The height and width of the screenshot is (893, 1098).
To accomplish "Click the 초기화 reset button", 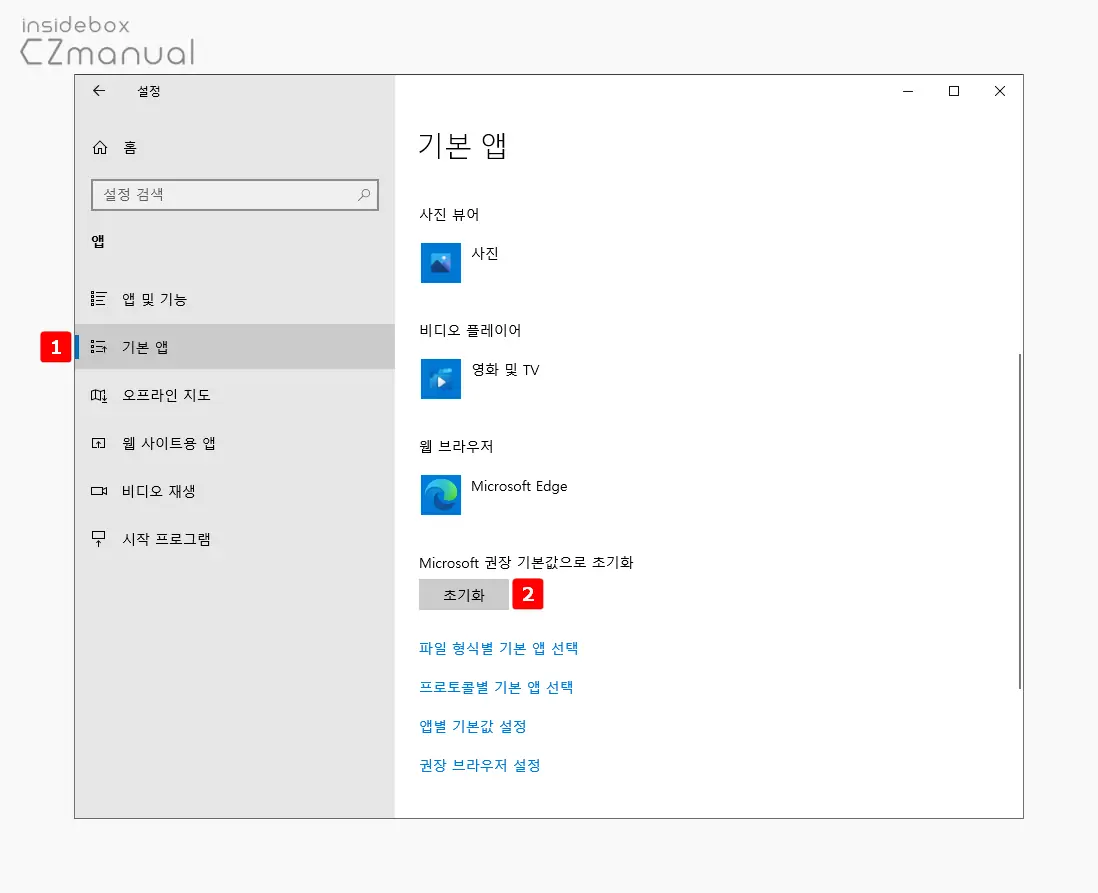I will pos(464,595).
